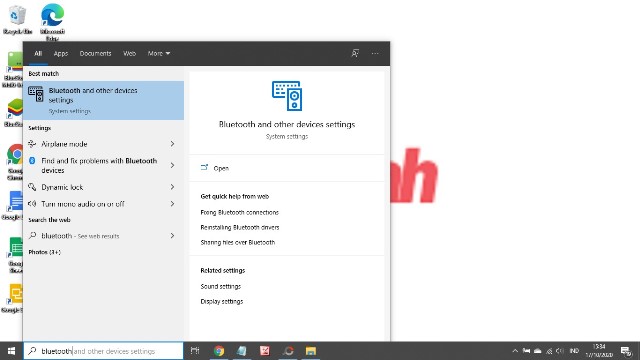Image resolution: width=640 pixels, height=360 pixels.
Task: Open network status from system tray
Action: [549, 351]
